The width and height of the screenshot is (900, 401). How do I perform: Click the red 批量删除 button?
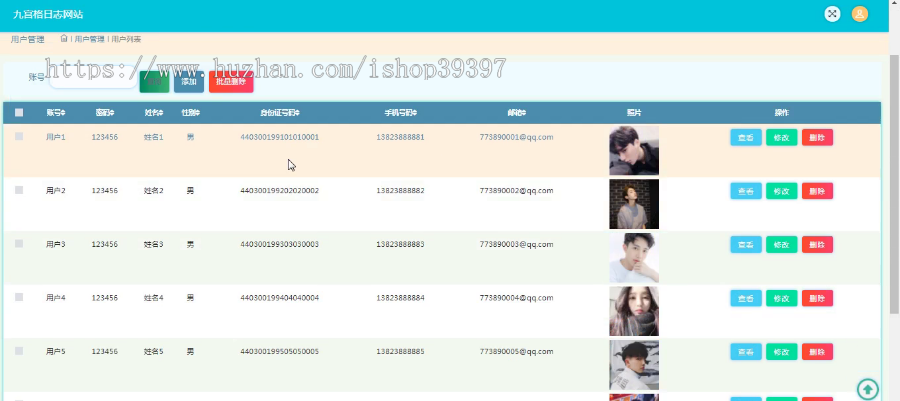coord(231,82)
